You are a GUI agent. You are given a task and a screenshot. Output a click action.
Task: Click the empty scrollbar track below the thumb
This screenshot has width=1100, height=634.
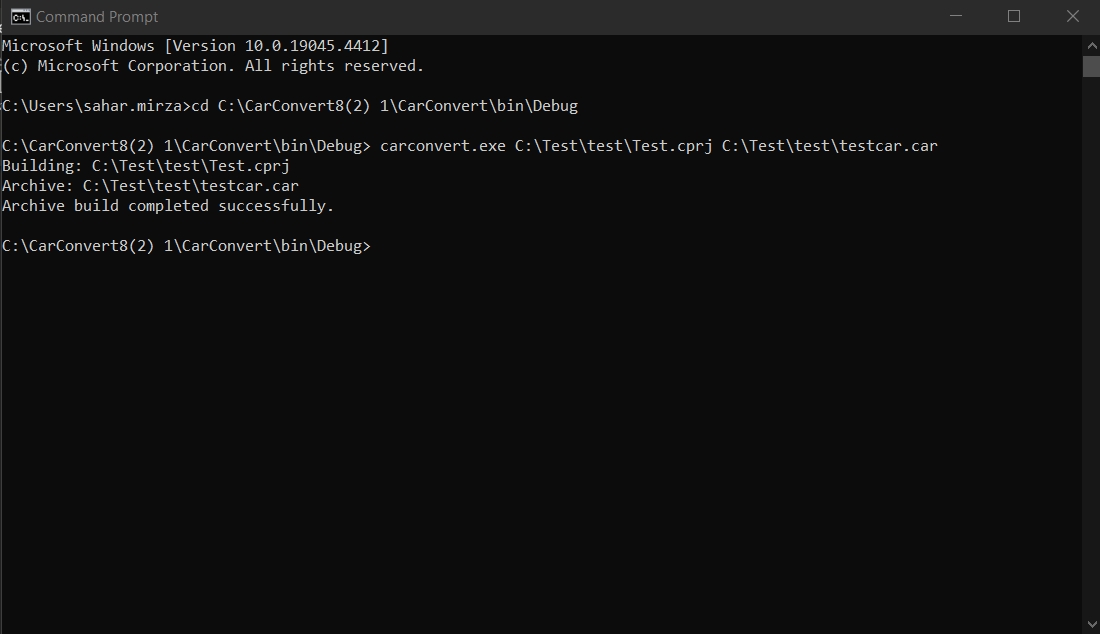pyautogui.click(x=1091, y=350)
